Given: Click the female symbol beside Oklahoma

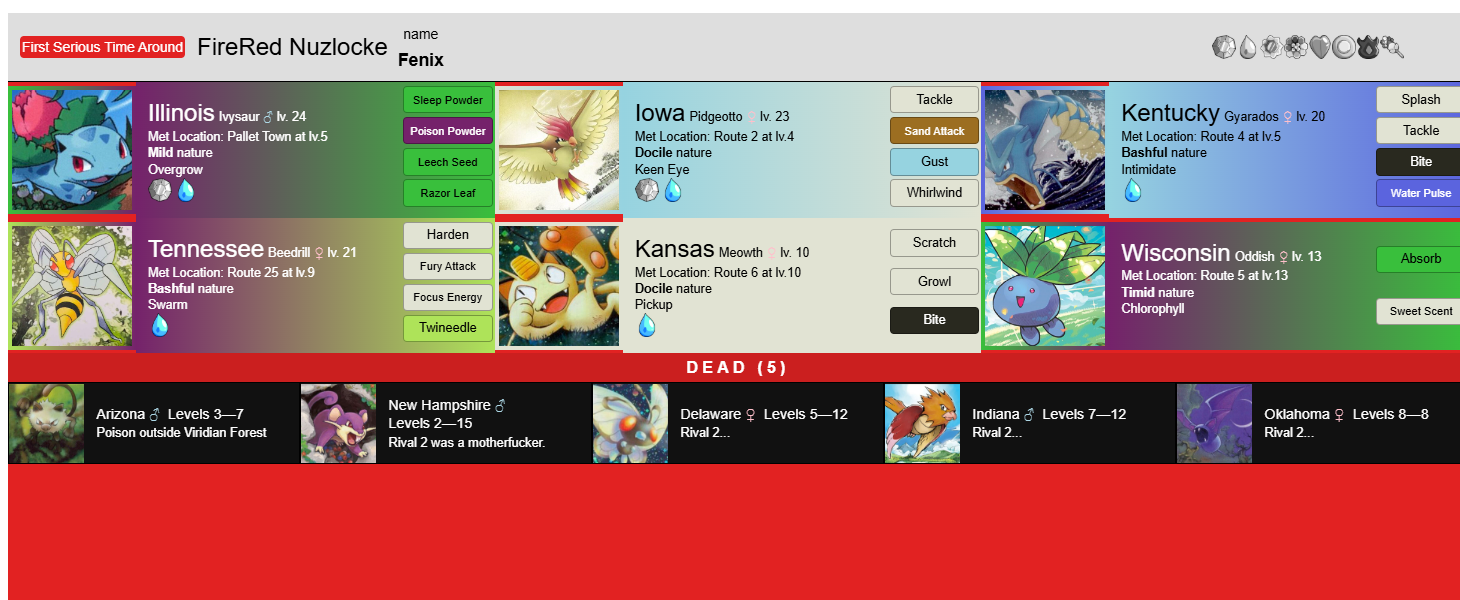Looking at the screenshot, I should (x=1339, y=414).
